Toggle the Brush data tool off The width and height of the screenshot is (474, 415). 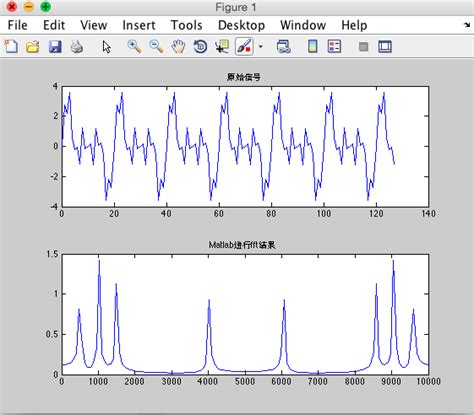coord(244,46)
